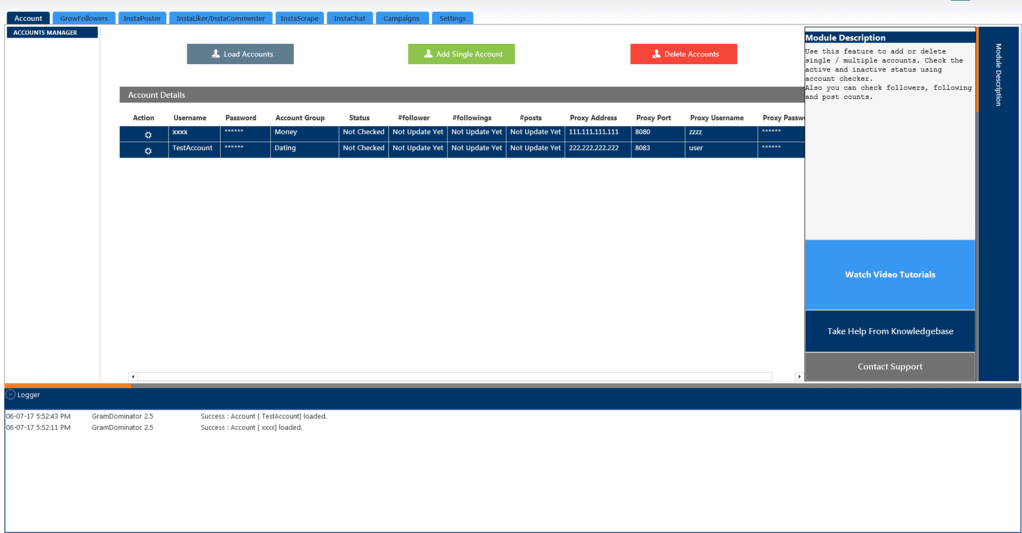Click the horizontal scrollbar left arrow
The image size is (1022, 533).
pos(132,377)
